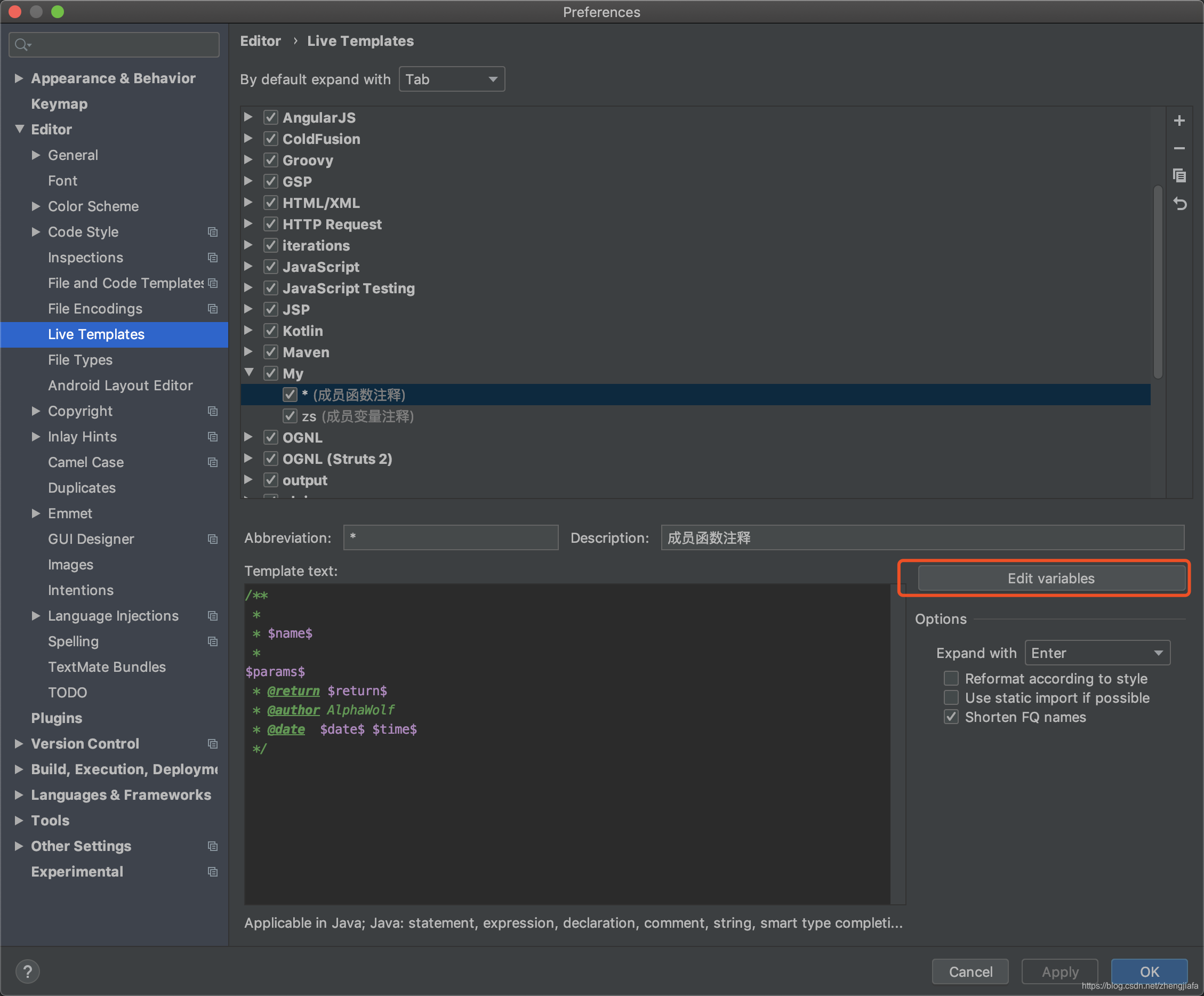
Task: Click the Reset template icon
Action: pyautogui.click(x=1181, y=206)
